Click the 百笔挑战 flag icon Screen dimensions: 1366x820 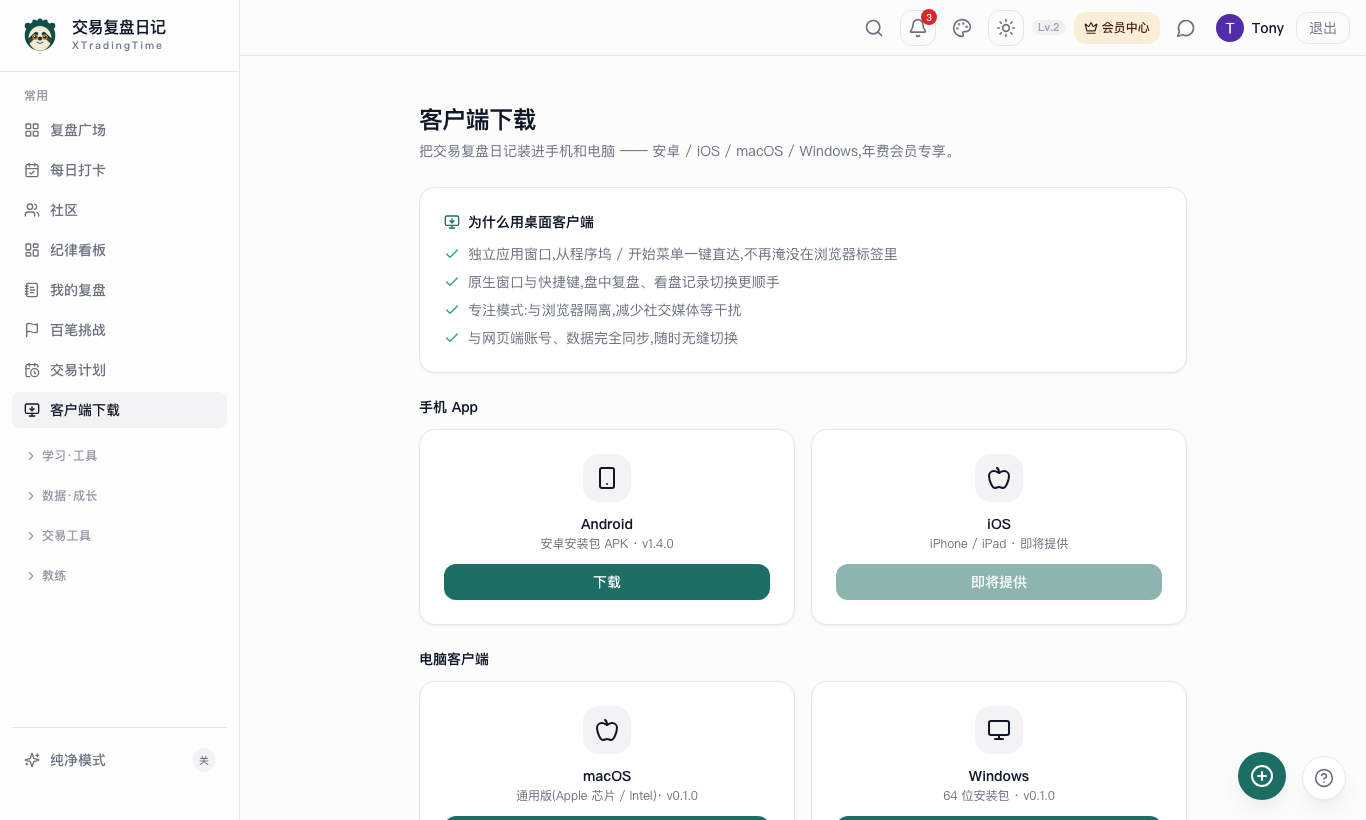tap(32, 330)
